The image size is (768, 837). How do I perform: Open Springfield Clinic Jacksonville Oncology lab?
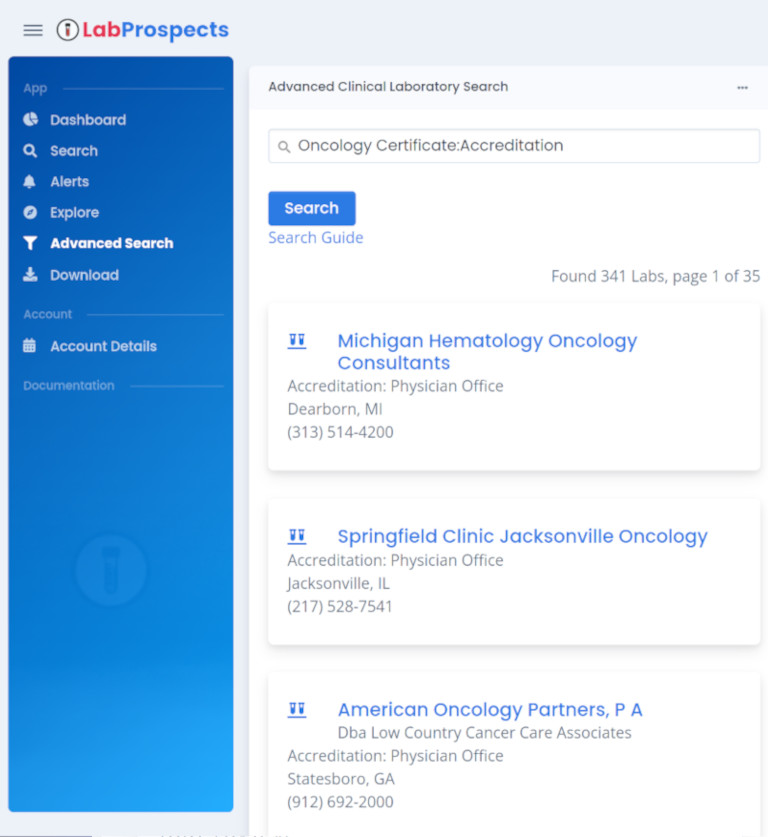[x=522, y=536]
